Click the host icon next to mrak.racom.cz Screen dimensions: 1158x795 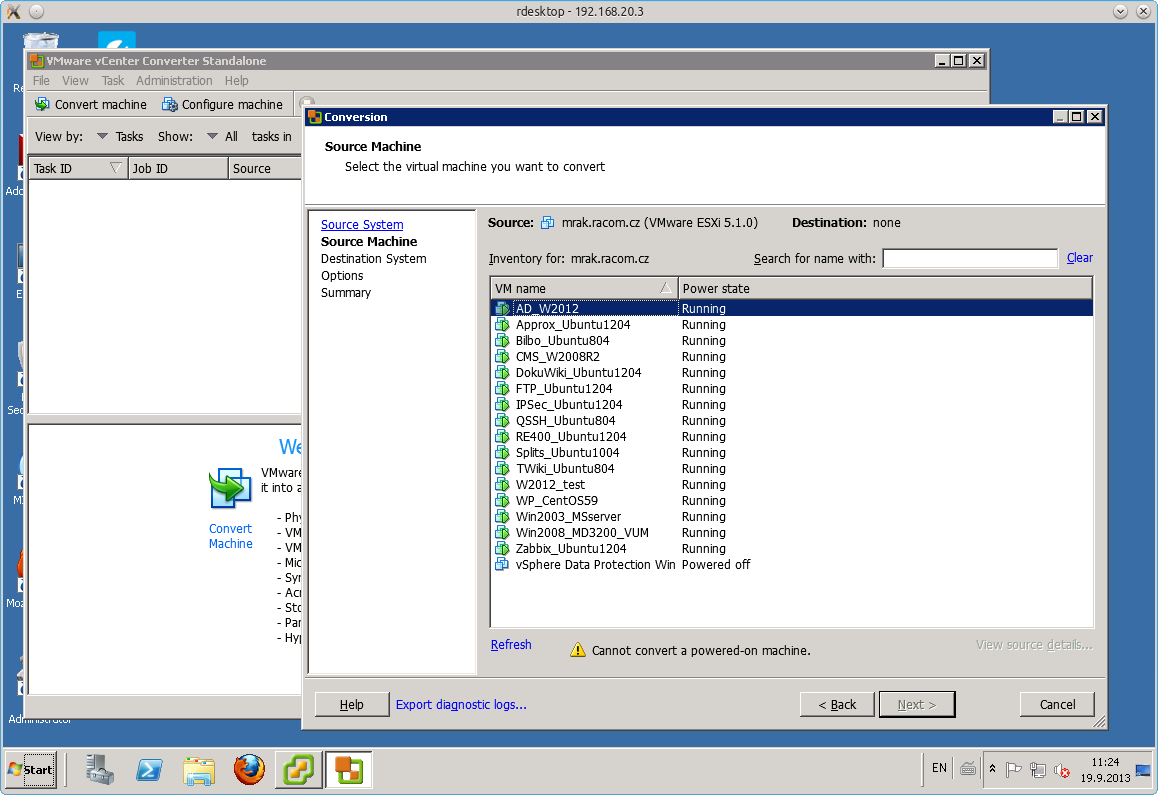548,222
